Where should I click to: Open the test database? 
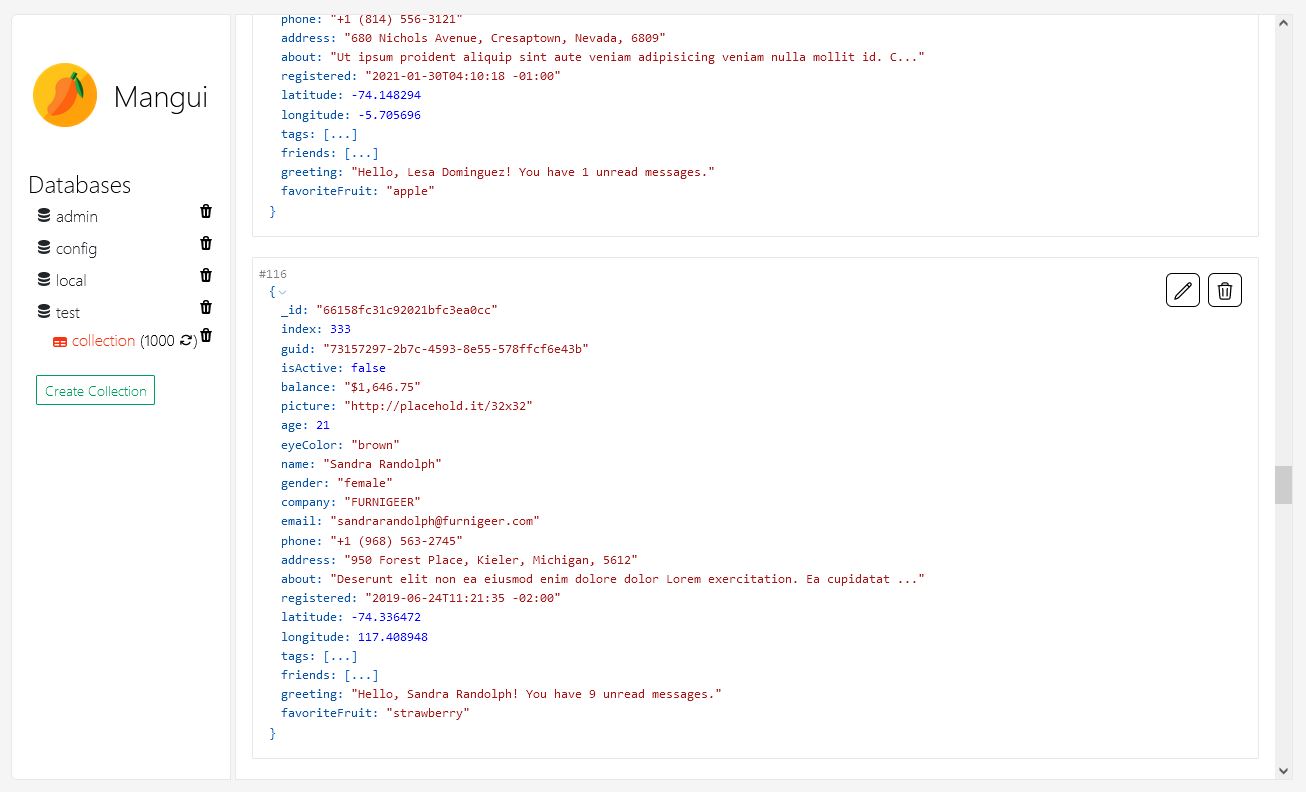click(68, 312)
